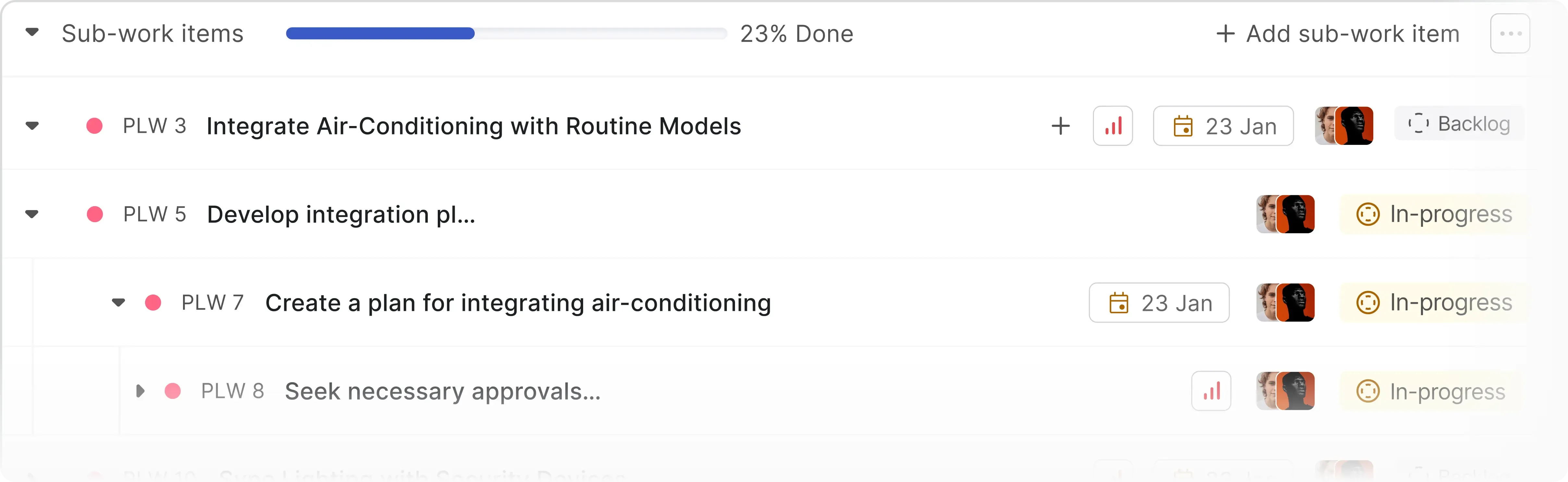Collapse the PLW 3 sub-item tree
The width and height of the screenshot is (1568, 482).
pos(32,126)
